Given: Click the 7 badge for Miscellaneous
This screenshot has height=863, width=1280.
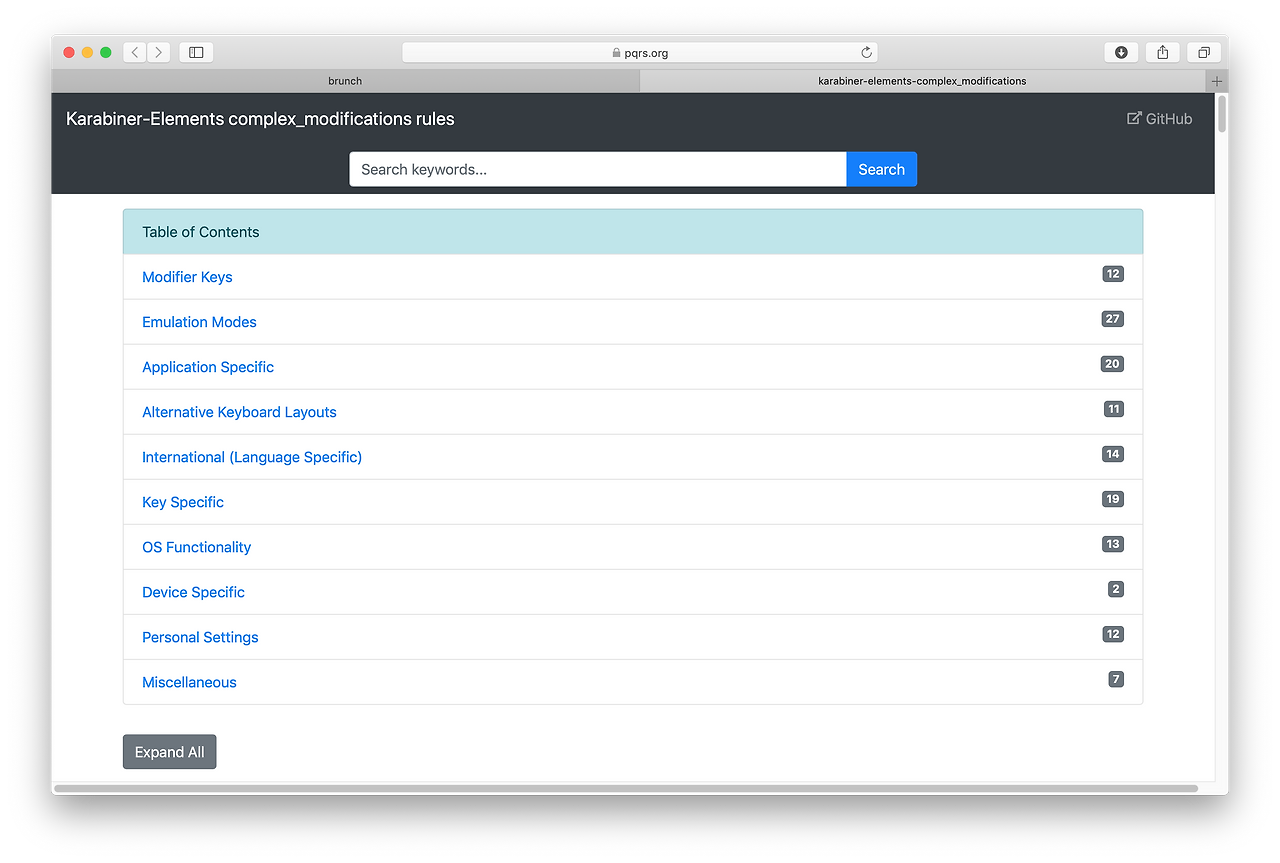Looking at the screenshot, I should 1116,679.
